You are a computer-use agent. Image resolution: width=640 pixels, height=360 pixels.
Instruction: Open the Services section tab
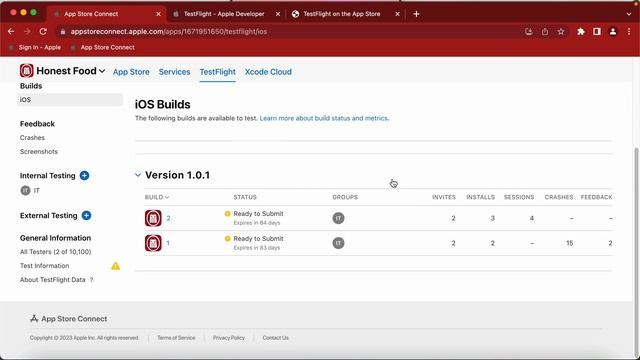click(x=174, y=72)
